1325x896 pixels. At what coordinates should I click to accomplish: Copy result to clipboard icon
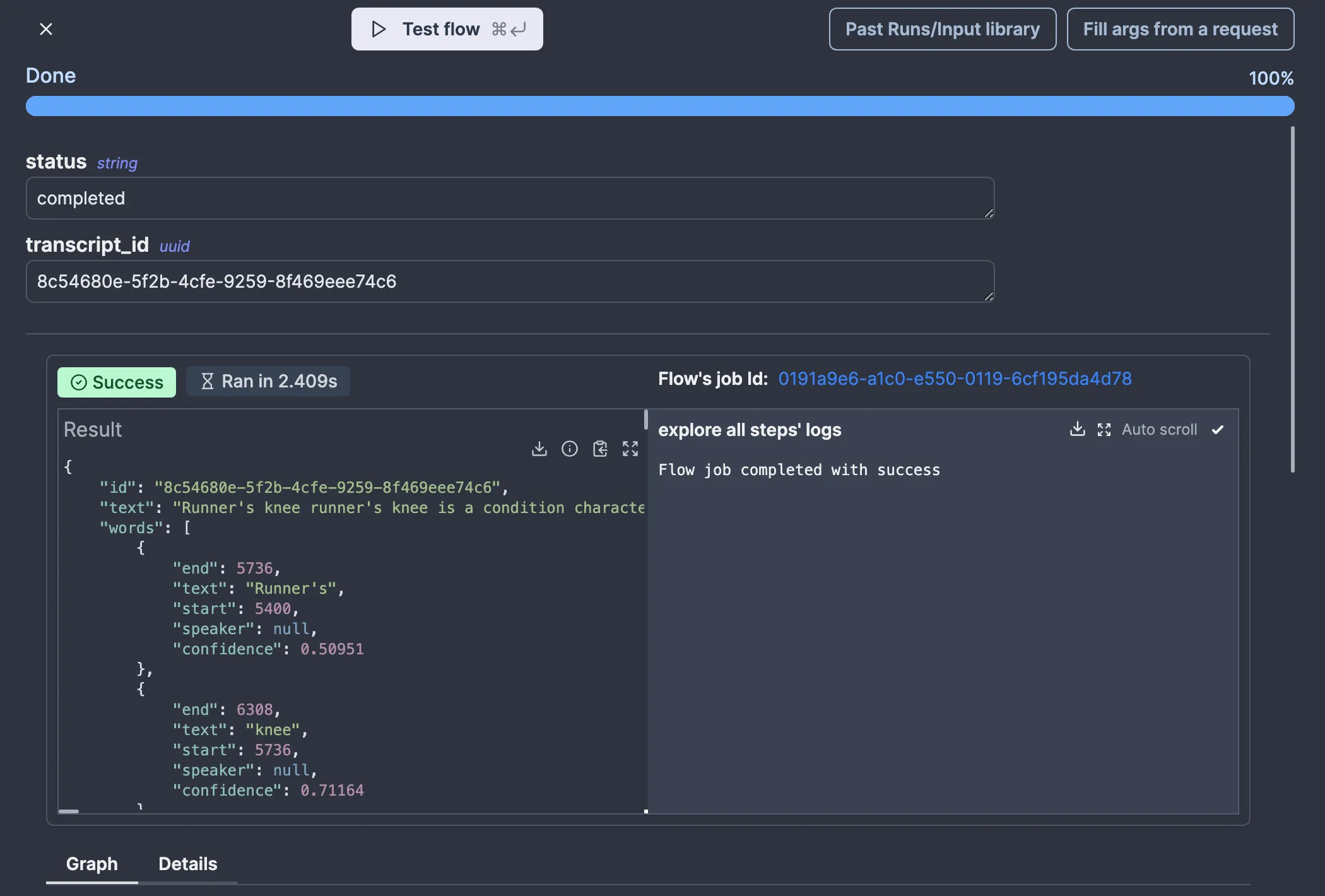click(600, 449)
